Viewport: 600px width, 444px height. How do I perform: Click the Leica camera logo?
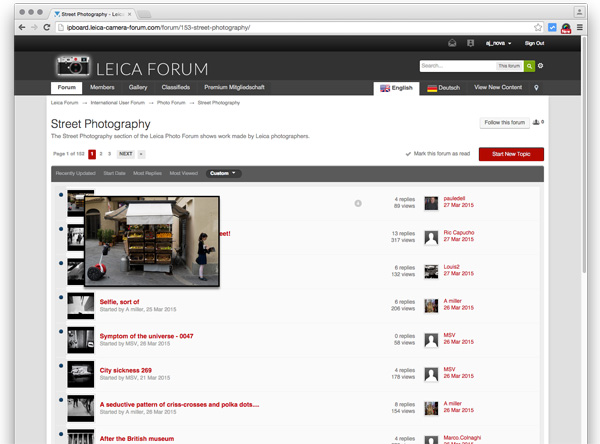tap(74, 67)
